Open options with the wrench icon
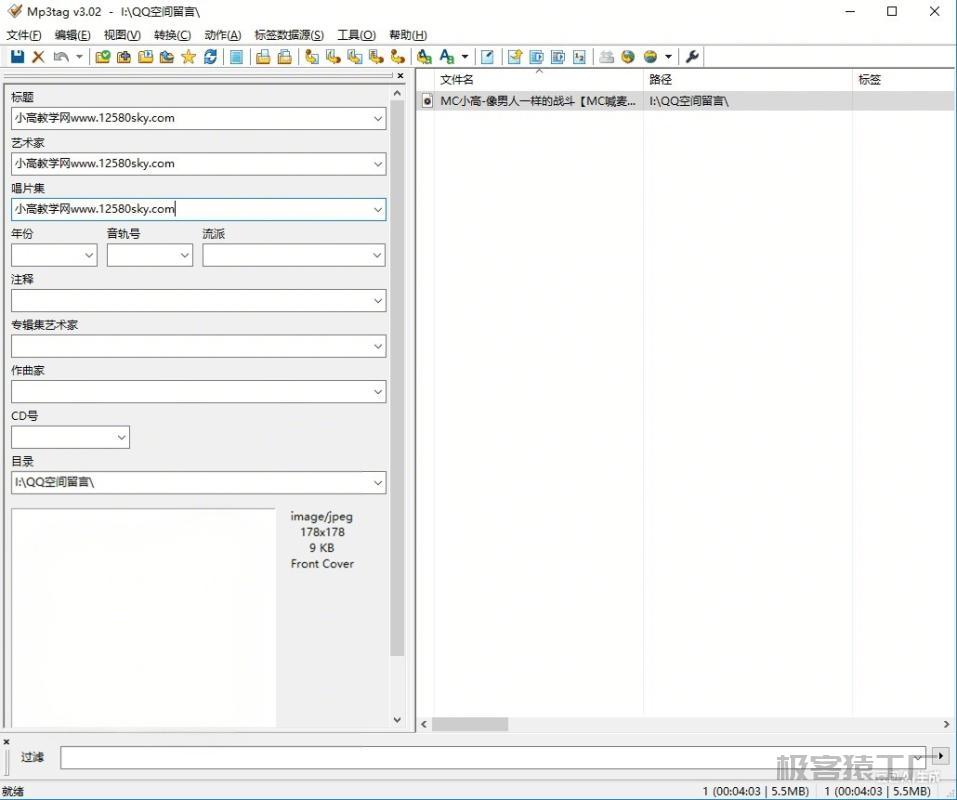This screenshot has height=800, width=957. pyautogui.click(x=692, y=57)
